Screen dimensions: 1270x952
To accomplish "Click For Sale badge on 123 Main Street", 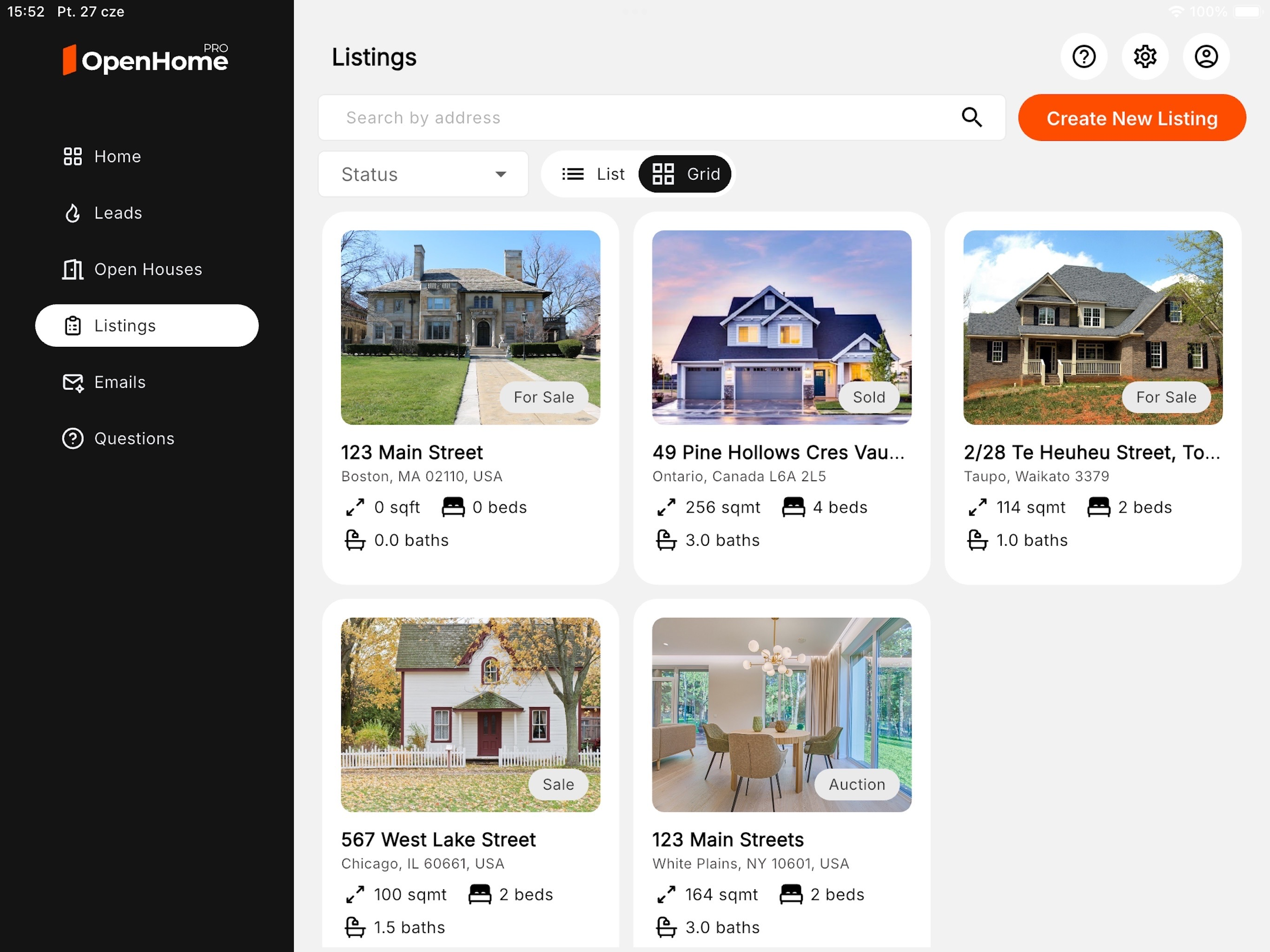I will point(544,397).
